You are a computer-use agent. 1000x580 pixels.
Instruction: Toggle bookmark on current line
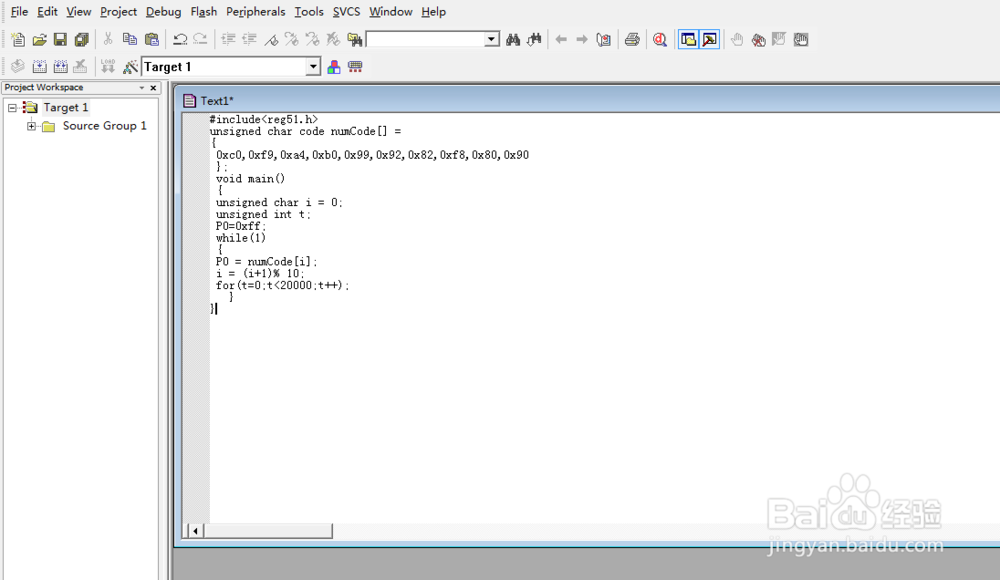coord(271,40)
